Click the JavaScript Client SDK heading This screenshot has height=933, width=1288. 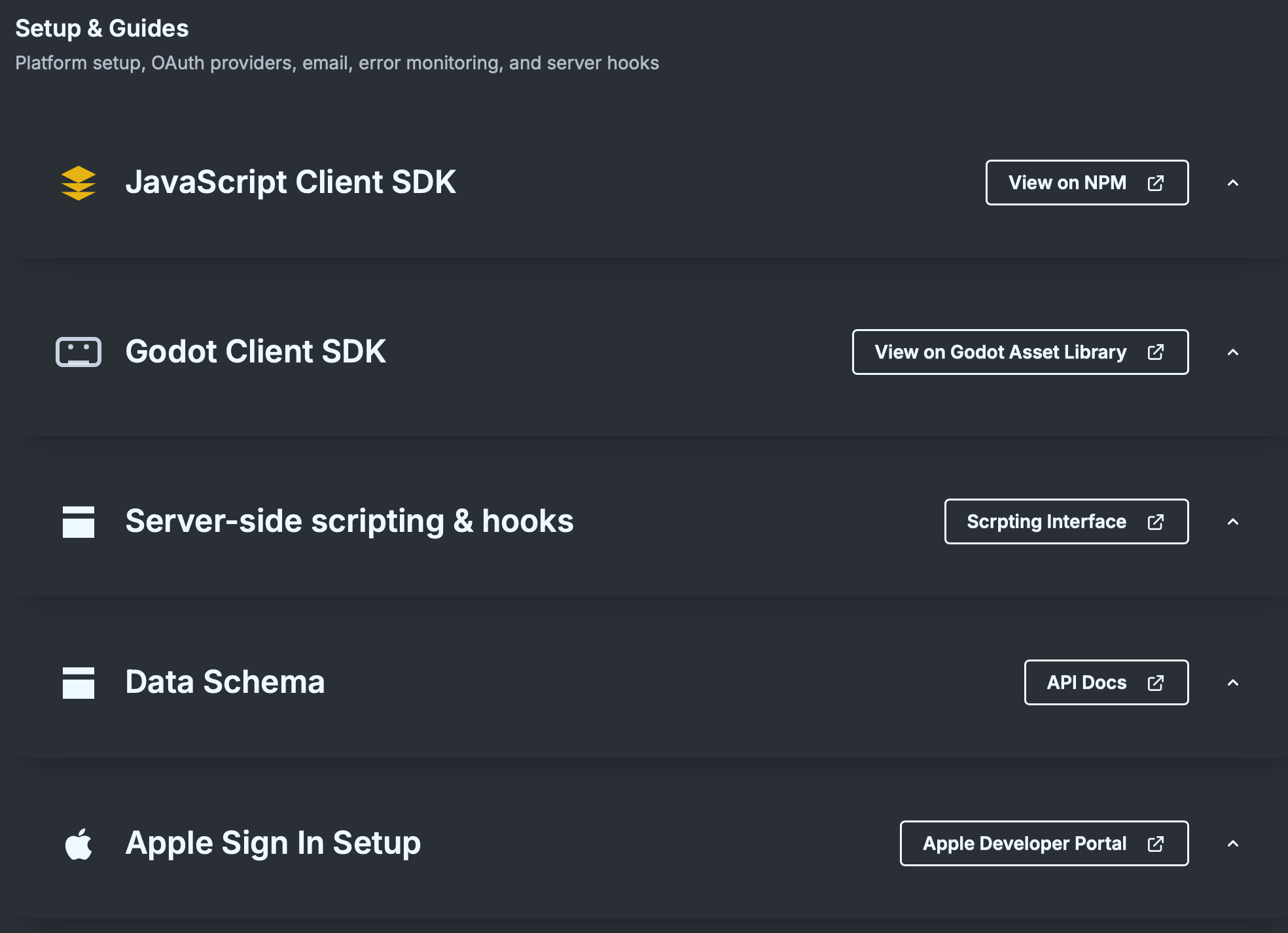click(291, 182)
